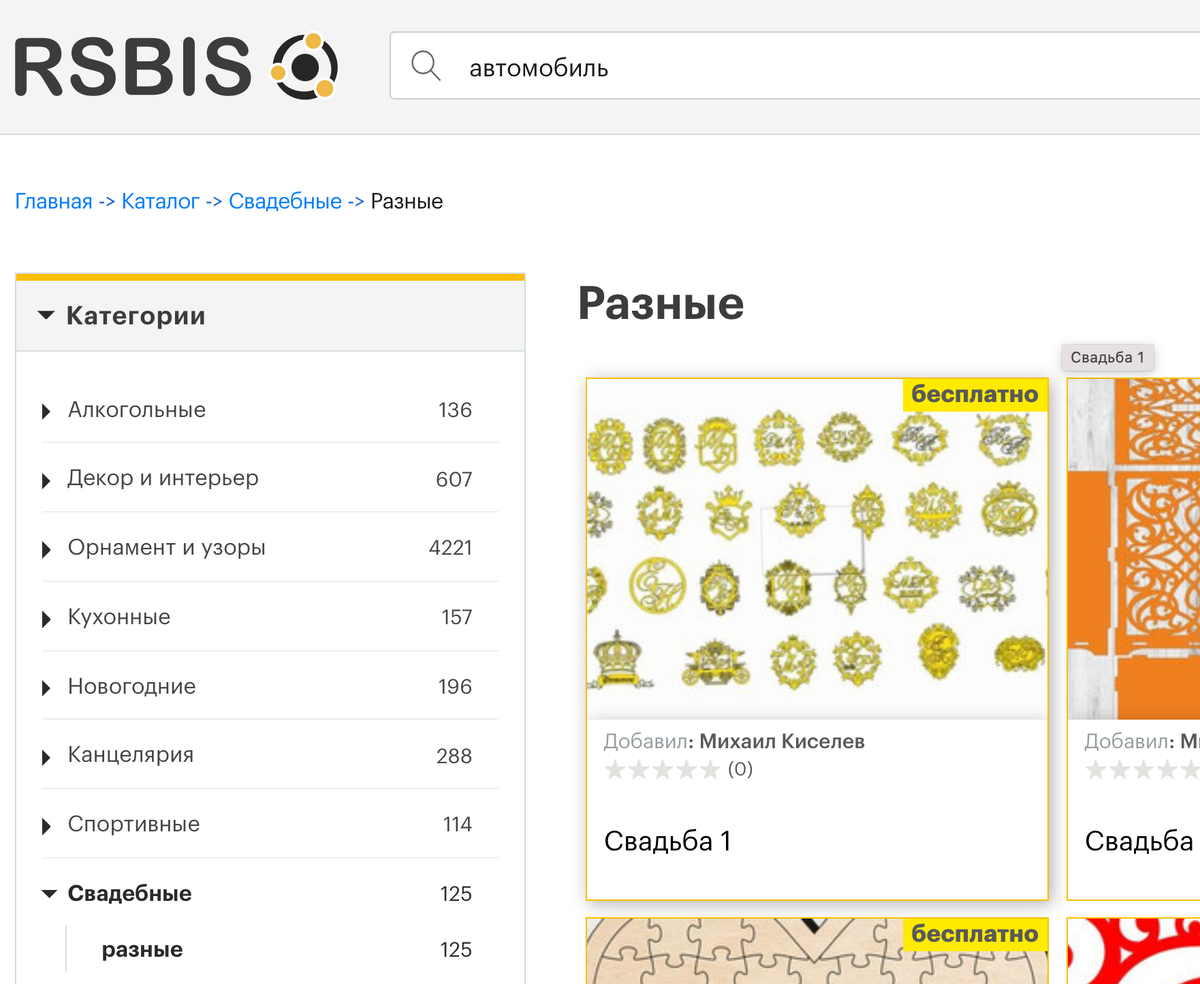Click the search magnifying glass icon

(426, 66)
